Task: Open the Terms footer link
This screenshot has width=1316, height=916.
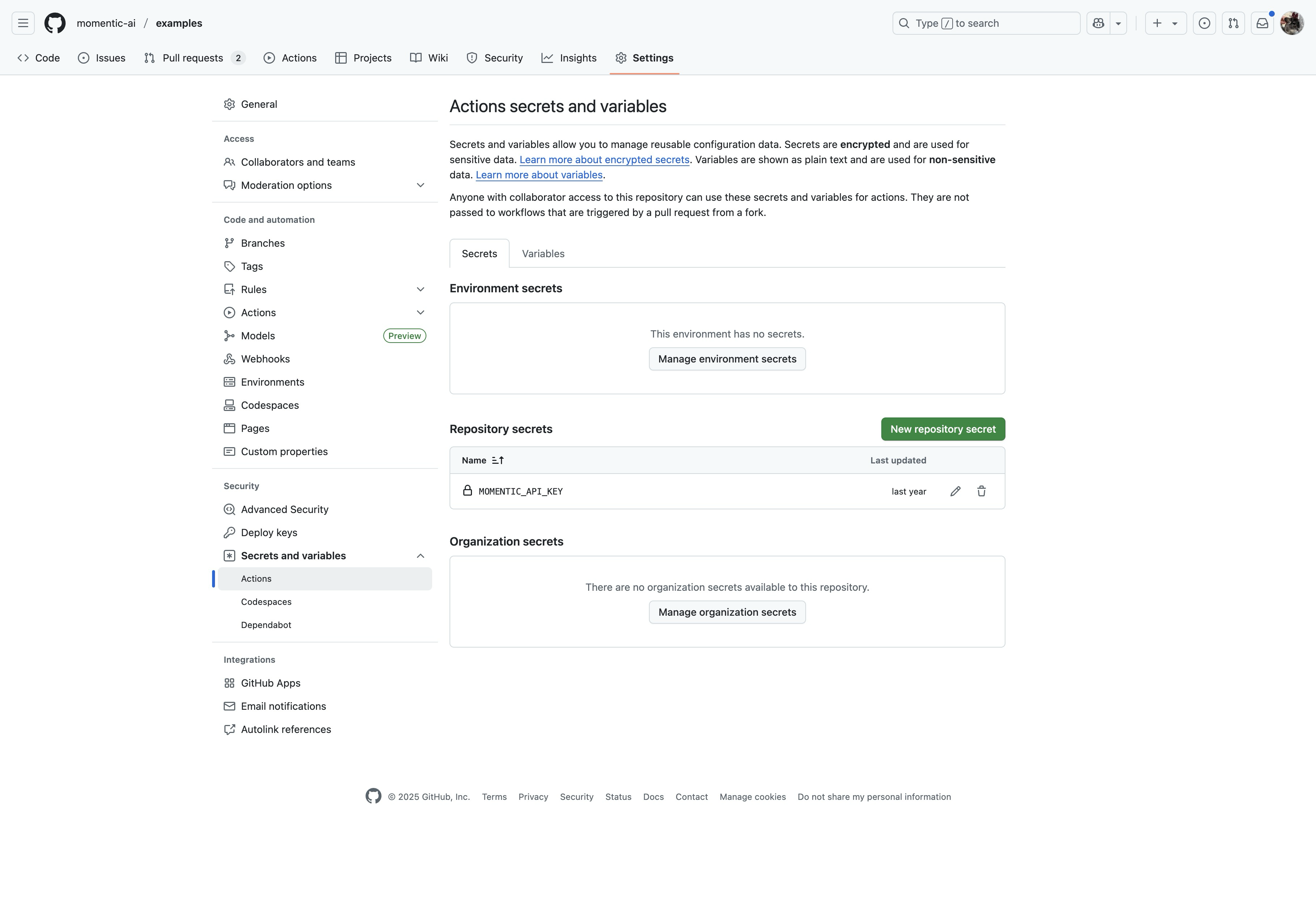Action: (x=494, y=797)
